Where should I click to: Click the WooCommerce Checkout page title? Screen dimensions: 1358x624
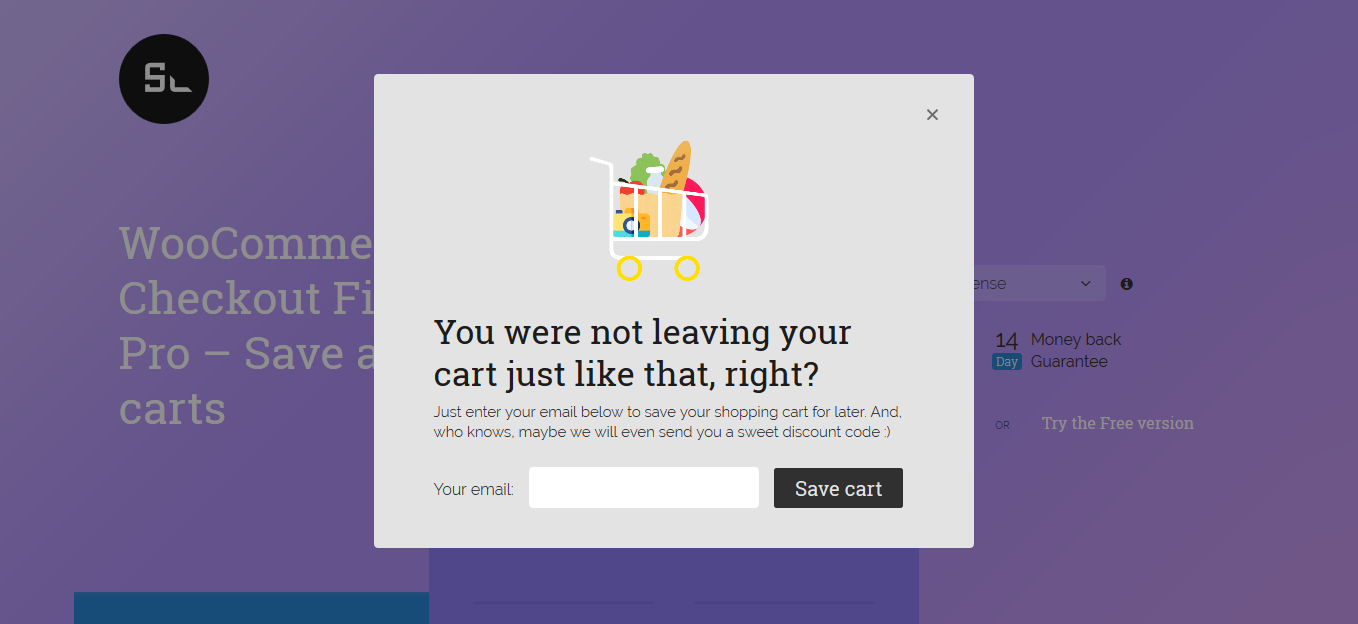[246, 326]
